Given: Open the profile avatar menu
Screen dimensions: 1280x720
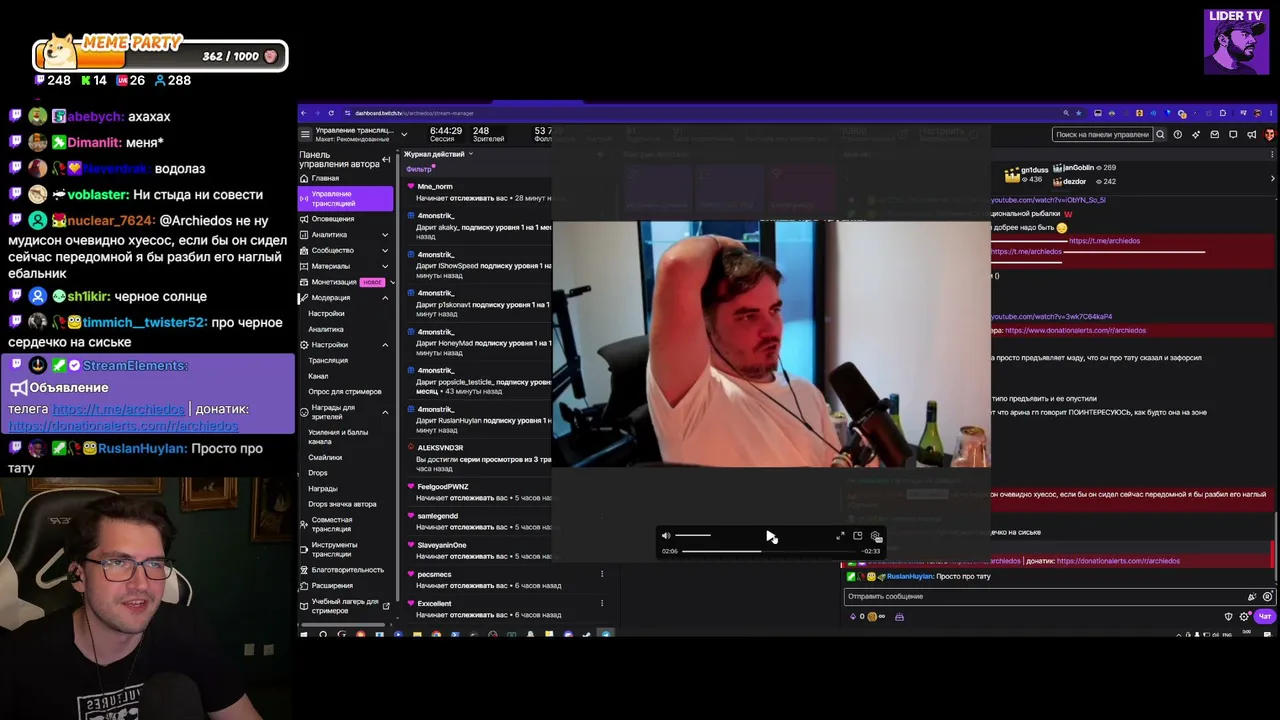Looking at the screenshot, I should tap(1269, 134).
